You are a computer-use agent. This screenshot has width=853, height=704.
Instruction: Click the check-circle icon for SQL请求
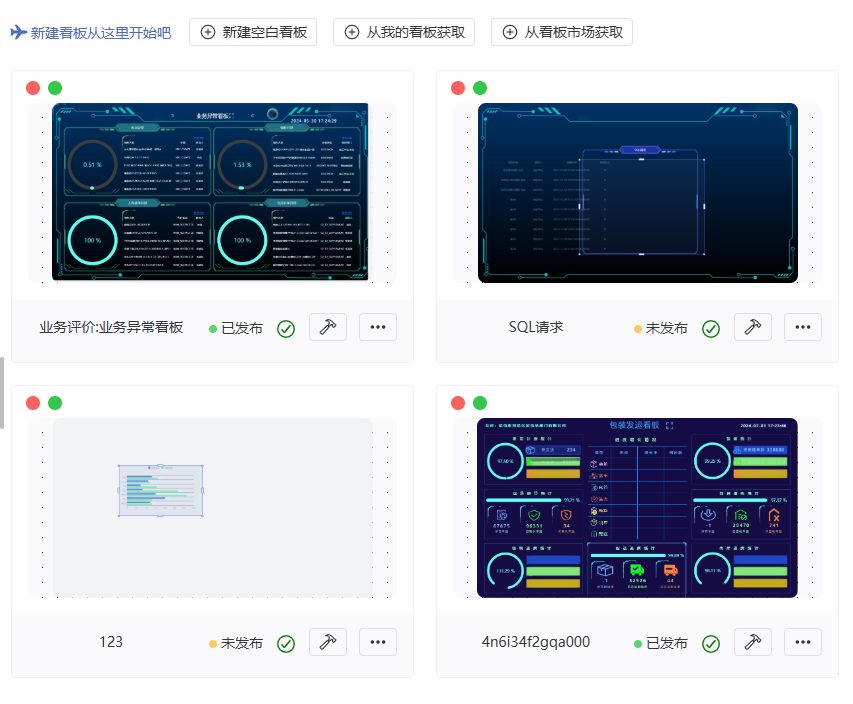(x=711, y=329)
